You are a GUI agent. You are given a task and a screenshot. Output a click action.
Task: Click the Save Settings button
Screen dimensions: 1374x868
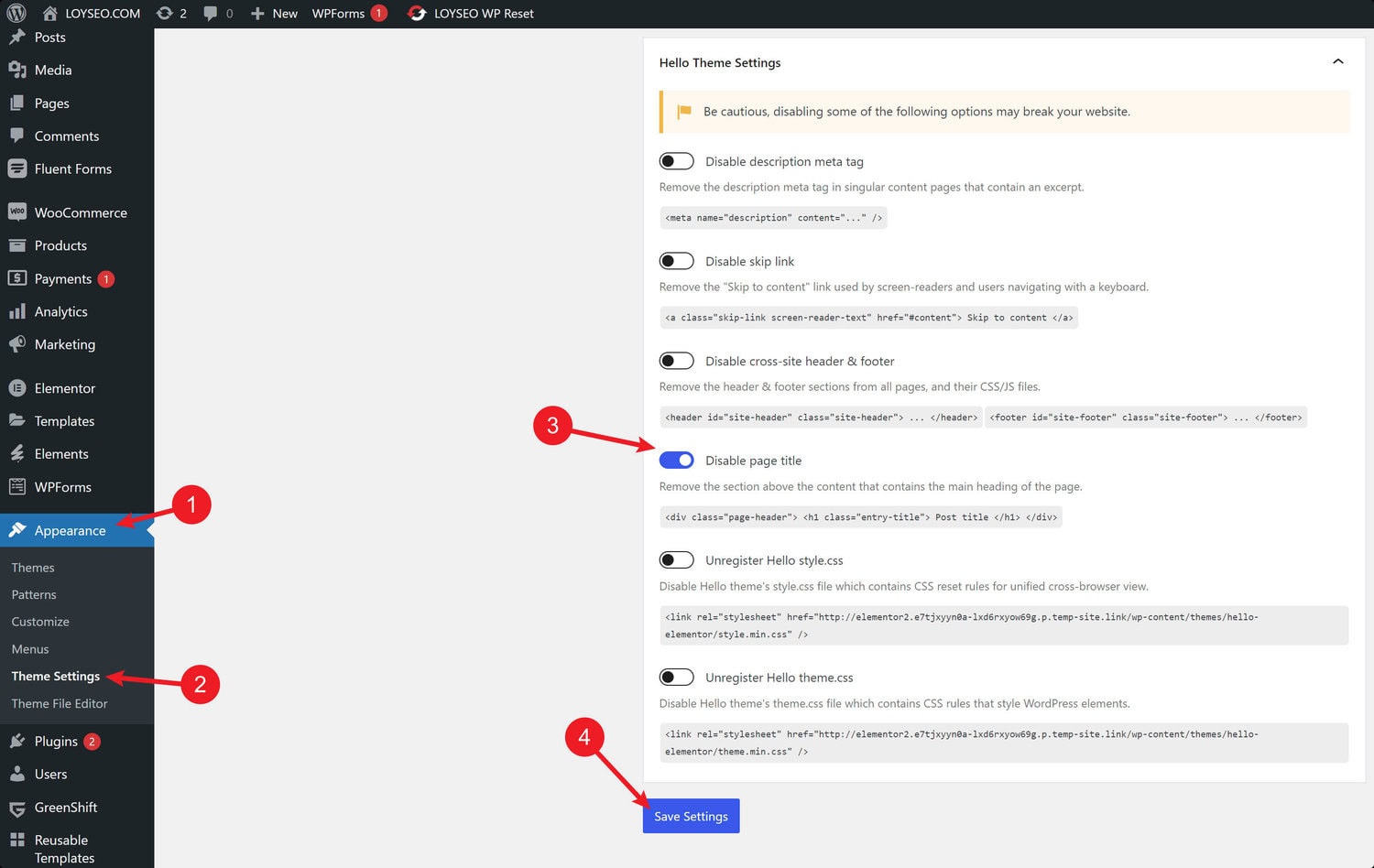point(692,816)
